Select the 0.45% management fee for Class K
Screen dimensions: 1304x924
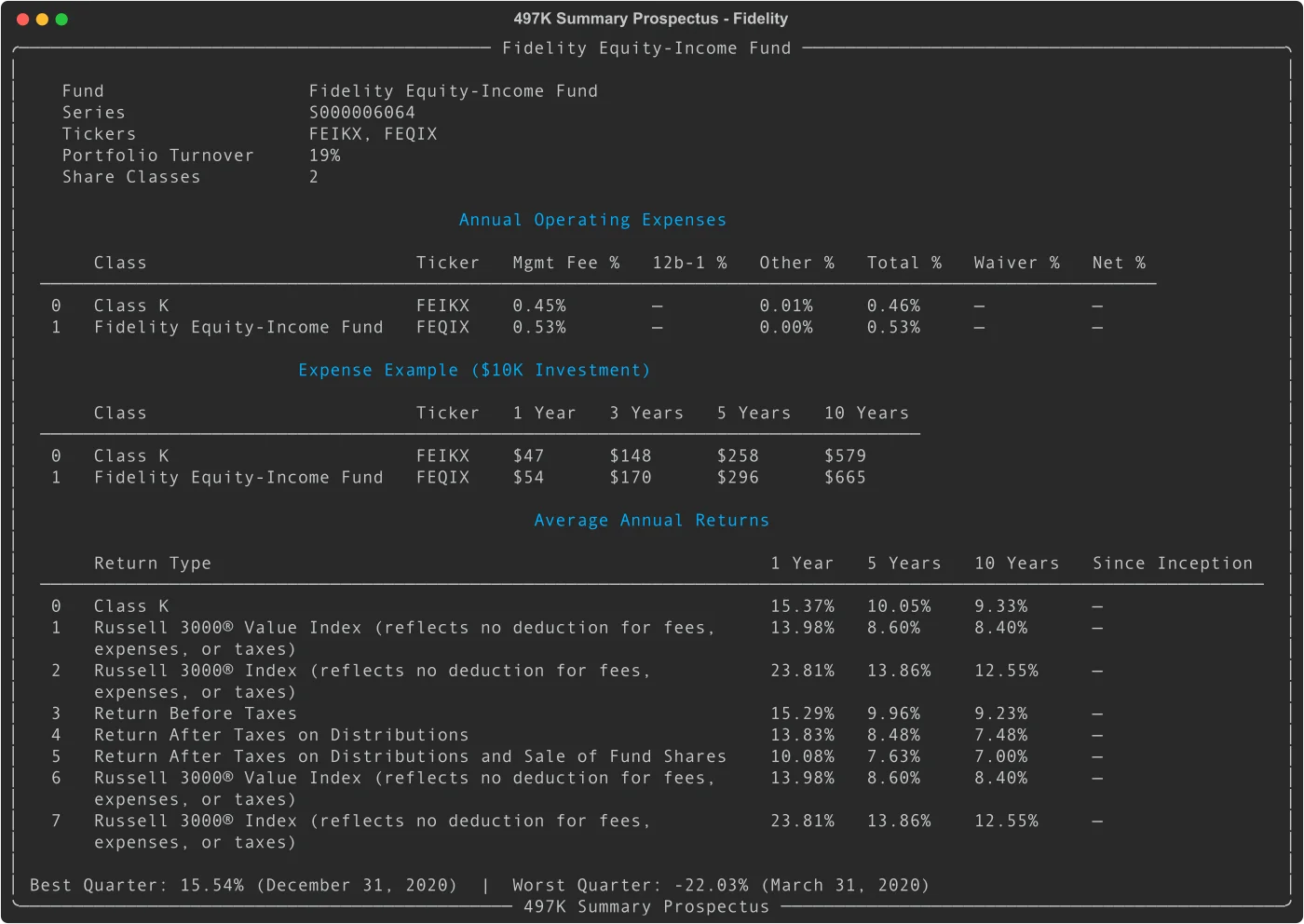(x=539, y=306)
